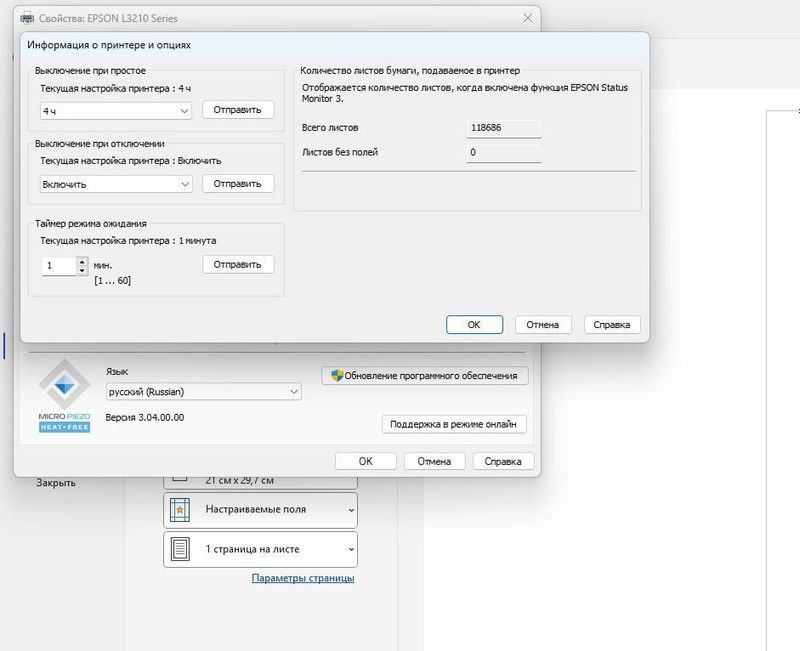The height and width of the screenshot is (651, 800).
Task: Click the printer icon in title bar
Action: [x=27, y=18]
